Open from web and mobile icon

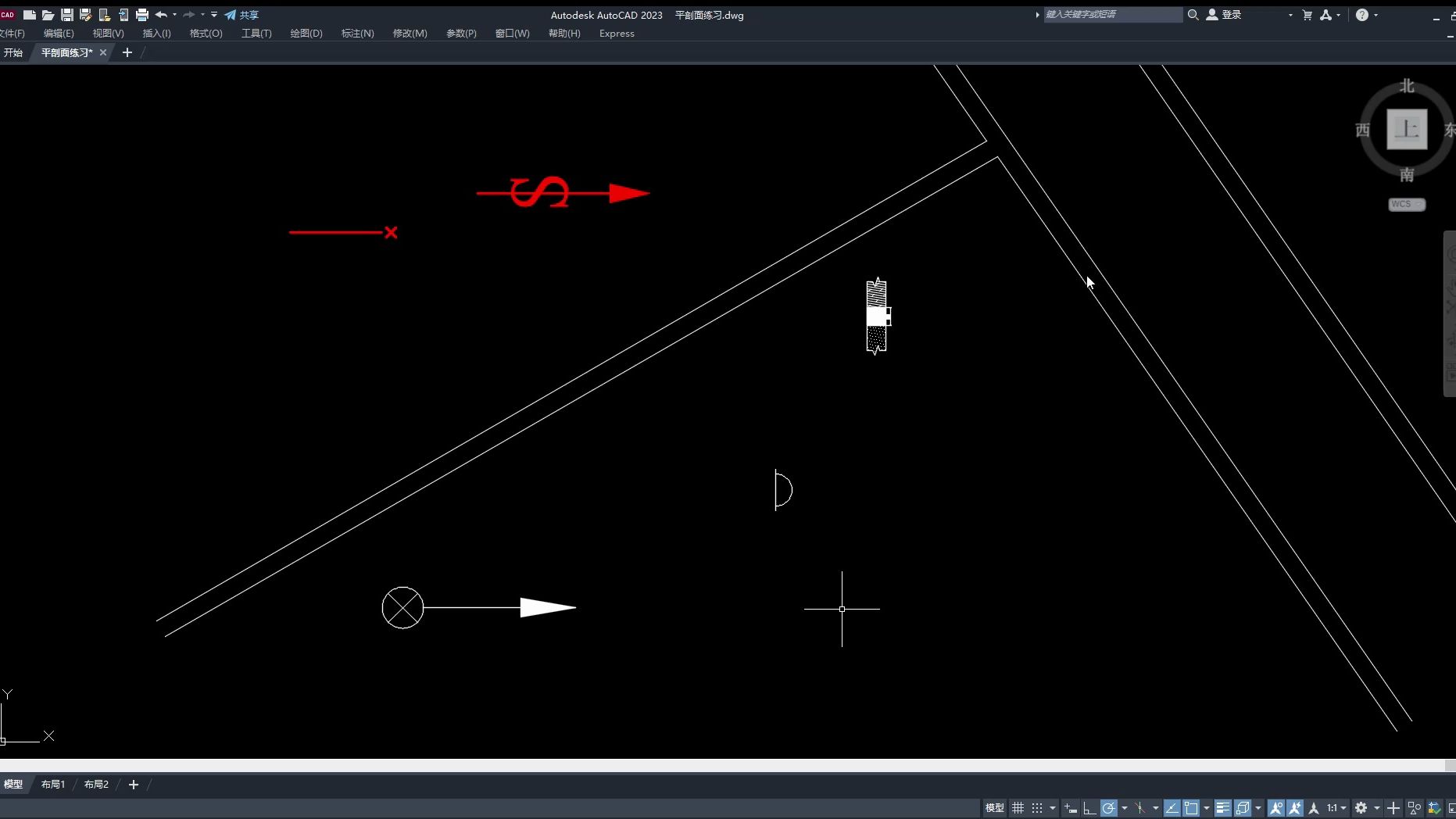coord(105,15)
